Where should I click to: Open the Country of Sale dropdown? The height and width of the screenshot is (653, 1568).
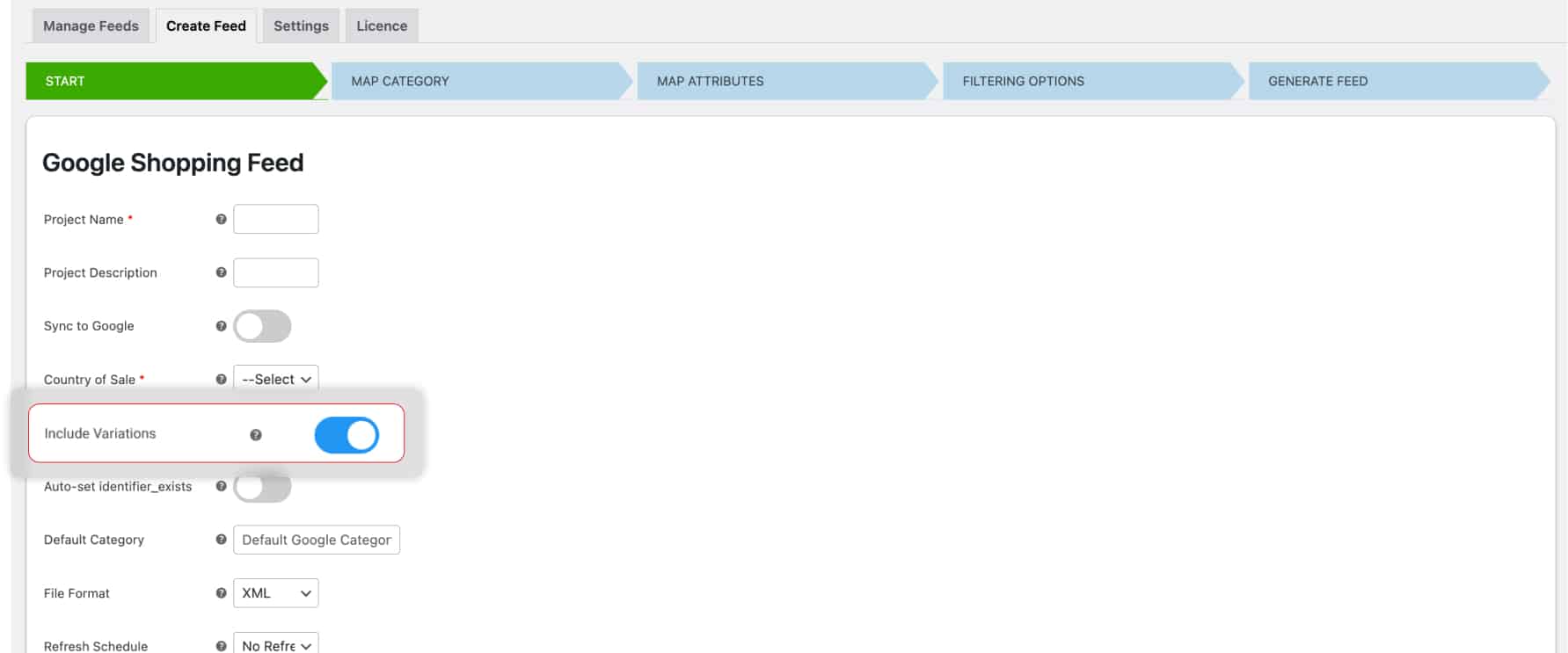click(275, 380)
